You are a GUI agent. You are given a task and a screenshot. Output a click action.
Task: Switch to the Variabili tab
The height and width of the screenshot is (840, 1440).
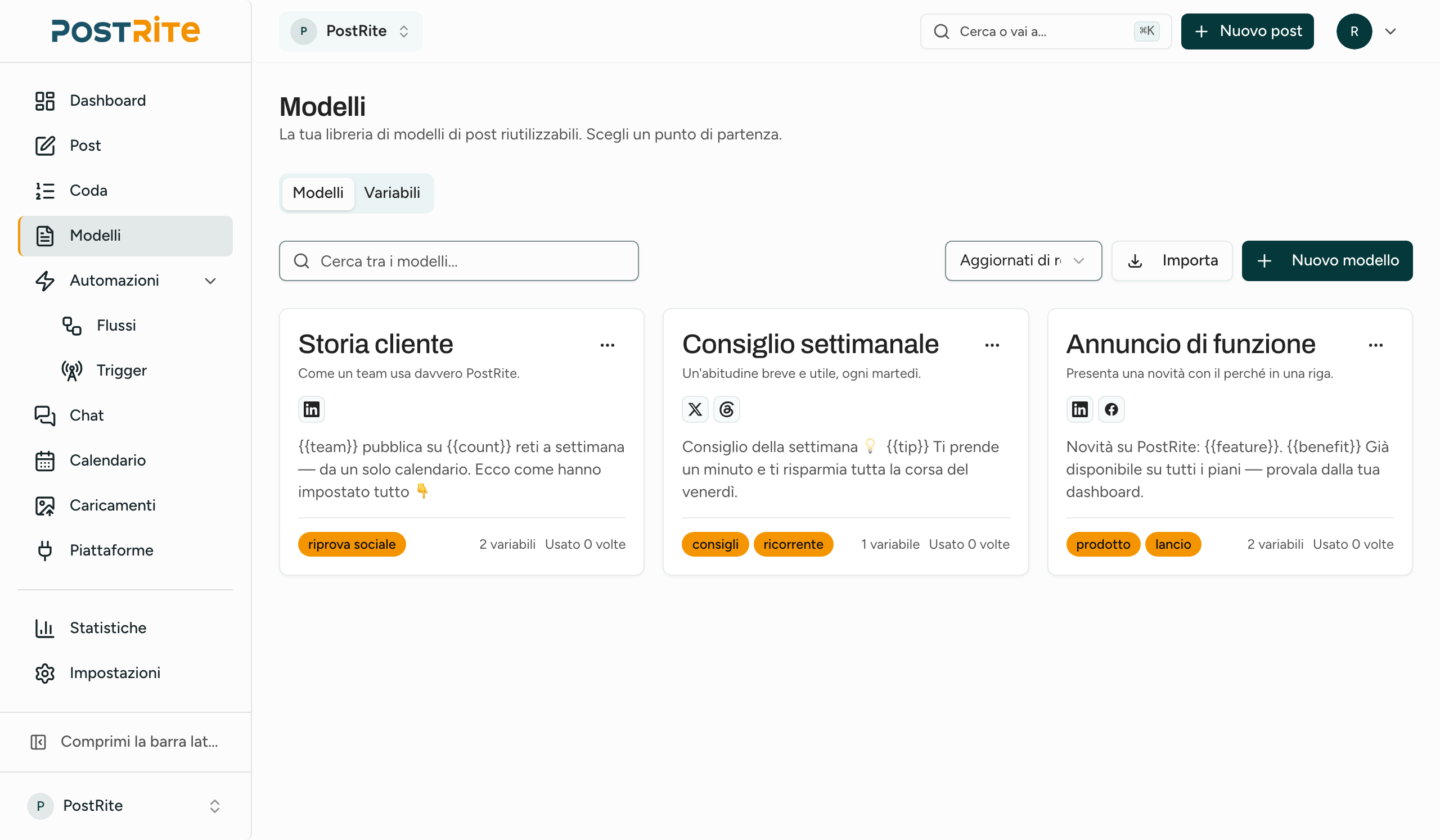coord(392,193)
